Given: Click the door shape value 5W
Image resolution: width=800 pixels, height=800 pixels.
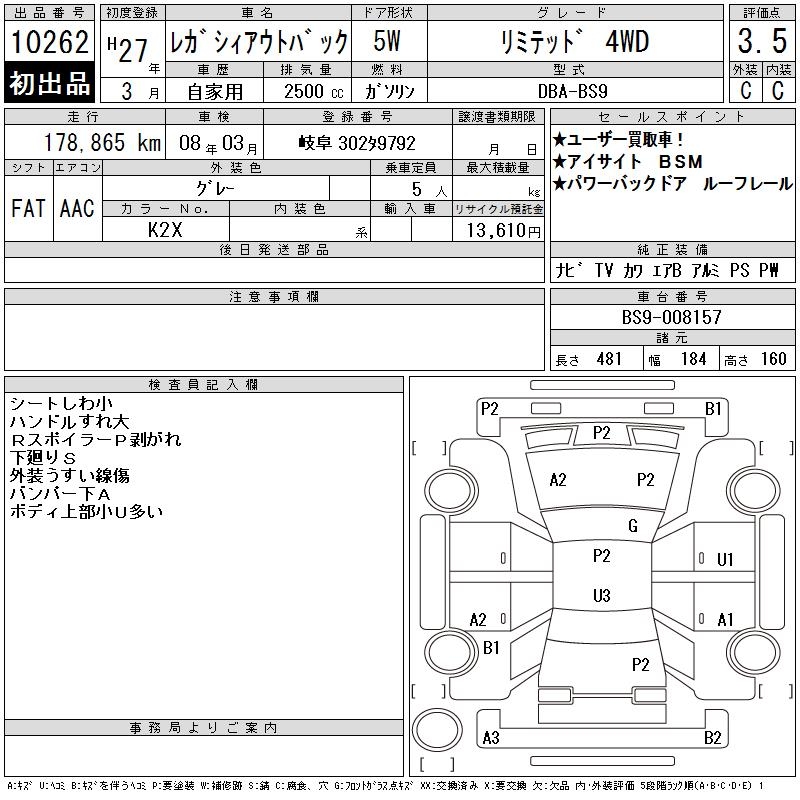Looking at the screenshot, I should [387, 41].
